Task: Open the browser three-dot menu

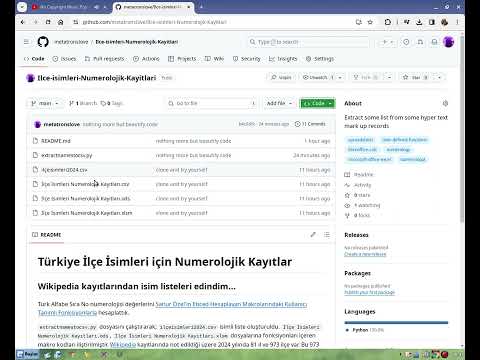Action: tap(457, 22)
